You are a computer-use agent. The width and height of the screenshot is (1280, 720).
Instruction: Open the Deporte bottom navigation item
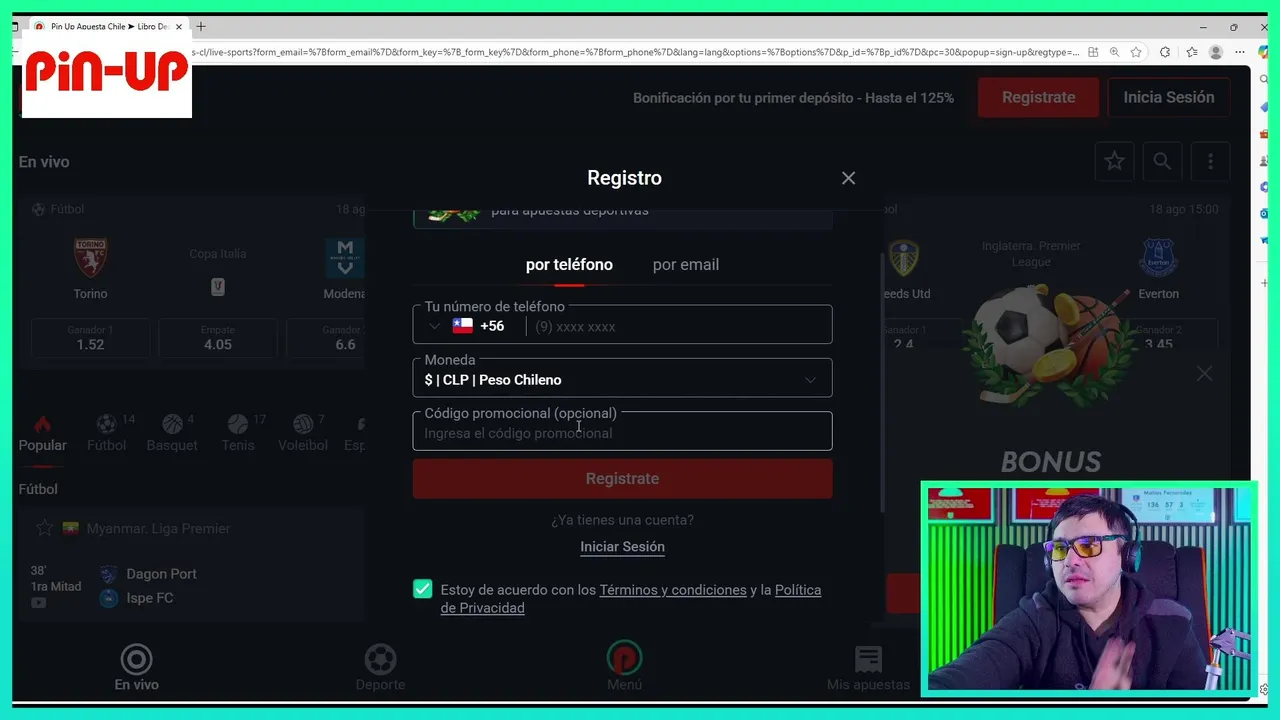(x=380, y=668)
